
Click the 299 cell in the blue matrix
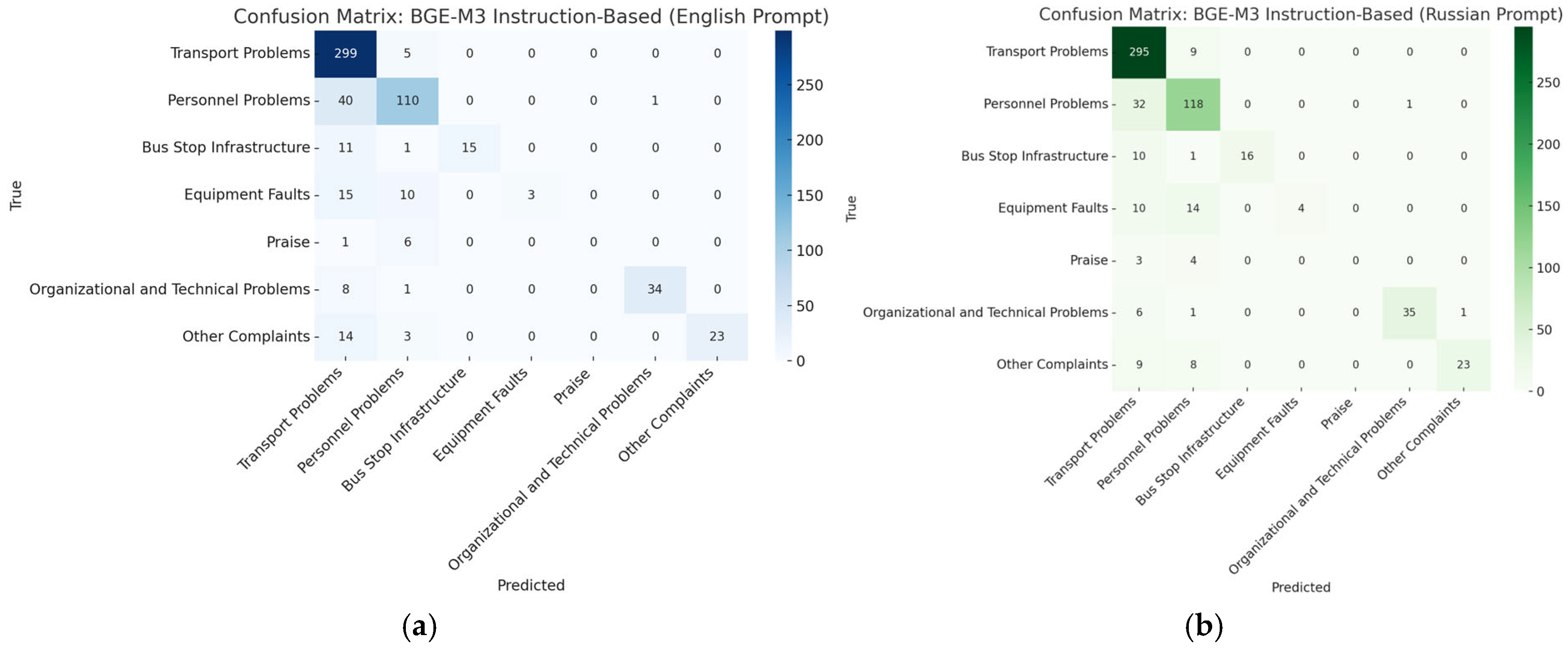pyautogui.click(x=345, y=53)
